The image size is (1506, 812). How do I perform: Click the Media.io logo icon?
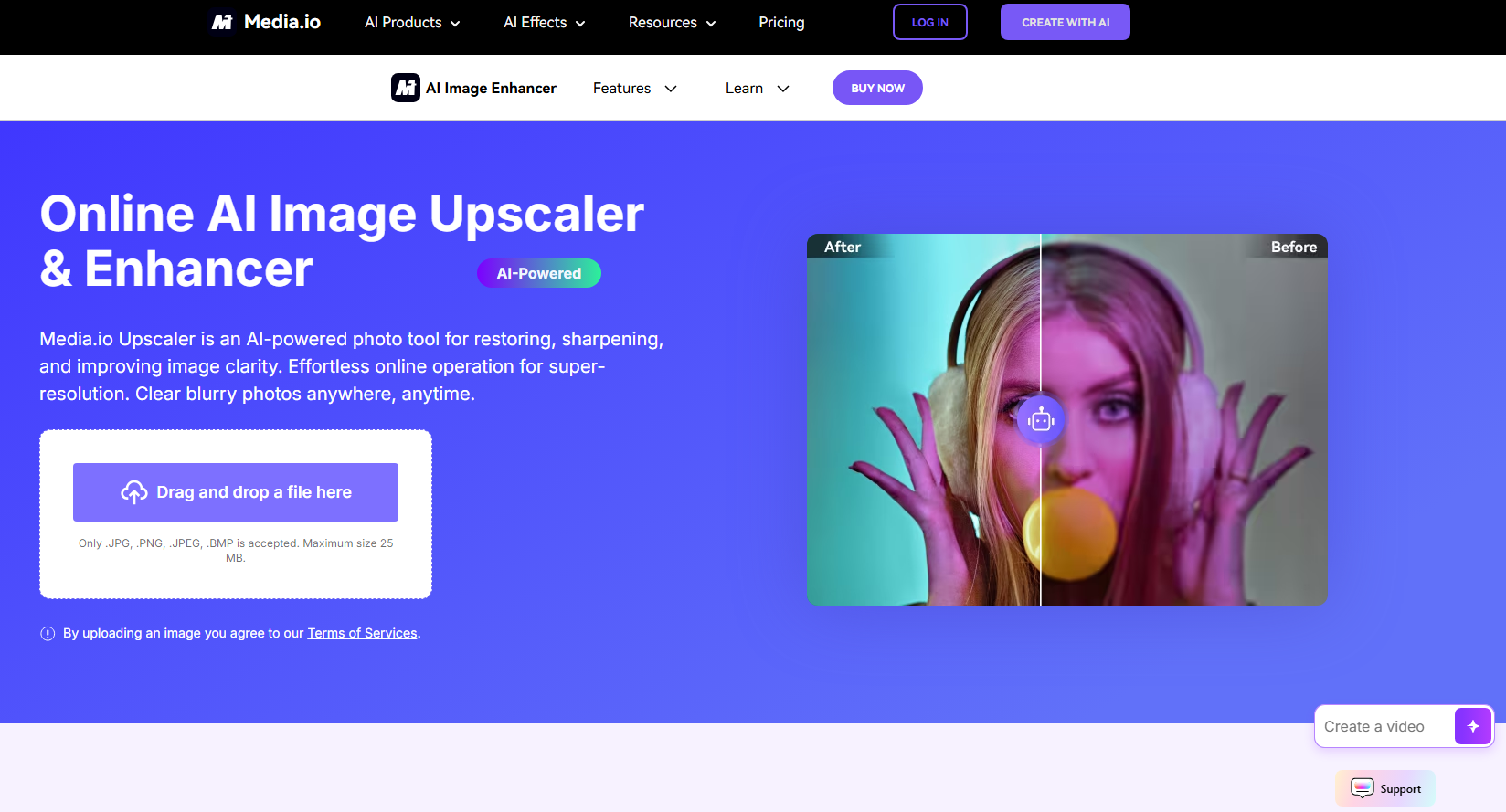tap(222, 22)
